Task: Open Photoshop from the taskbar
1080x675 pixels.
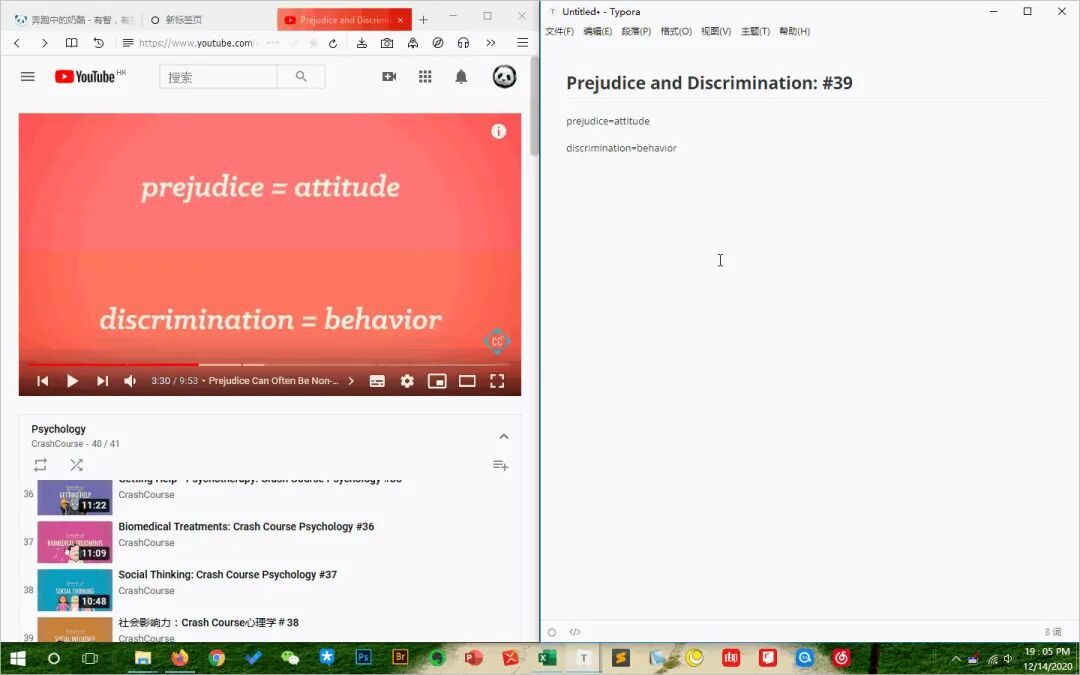Action: point(363,658)
